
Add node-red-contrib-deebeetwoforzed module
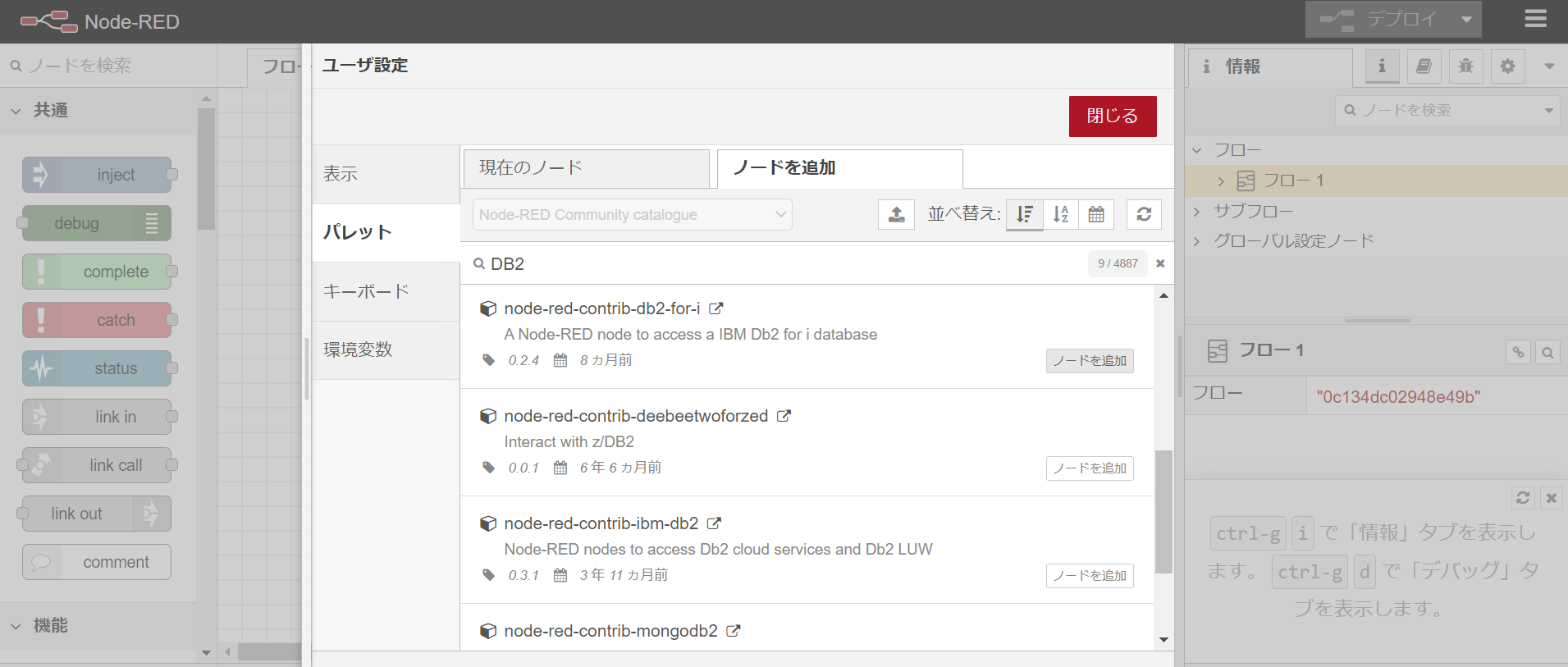(x=1090, y=468)
